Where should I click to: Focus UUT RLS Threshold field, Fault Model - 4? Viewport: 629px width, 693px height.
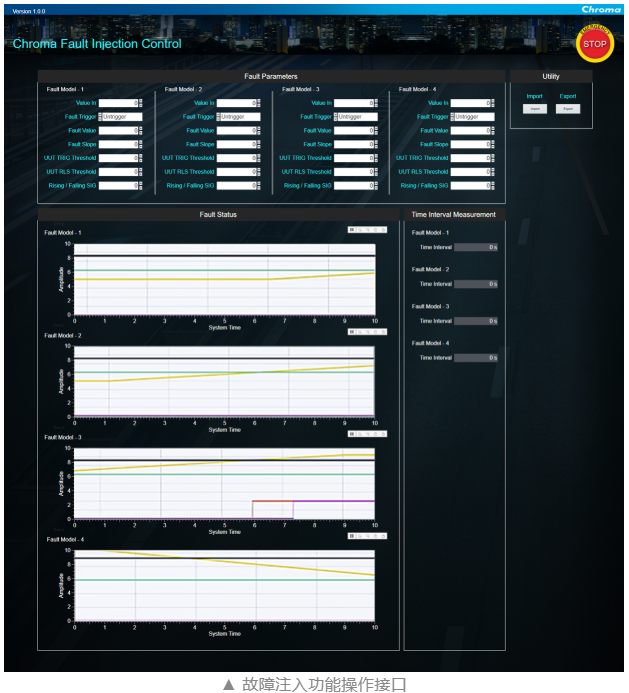point(470,172)
